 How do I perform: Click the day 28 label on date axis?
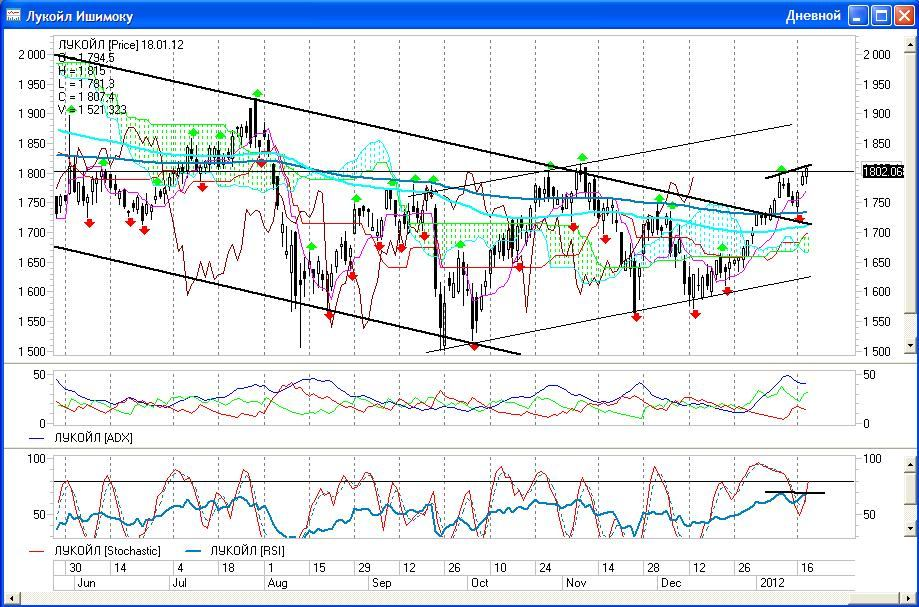coord(653,568)
